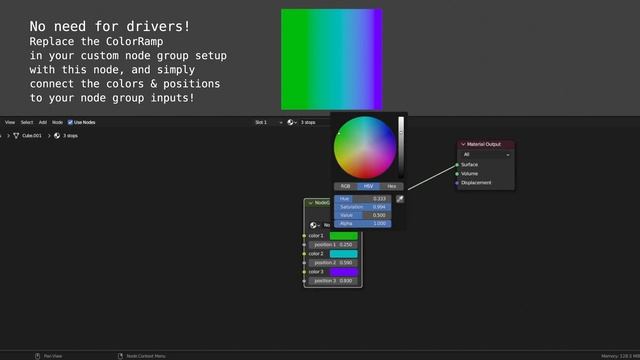
Task: Collapse the NodeGroup node with its chevron
Action: coord(311,203)
